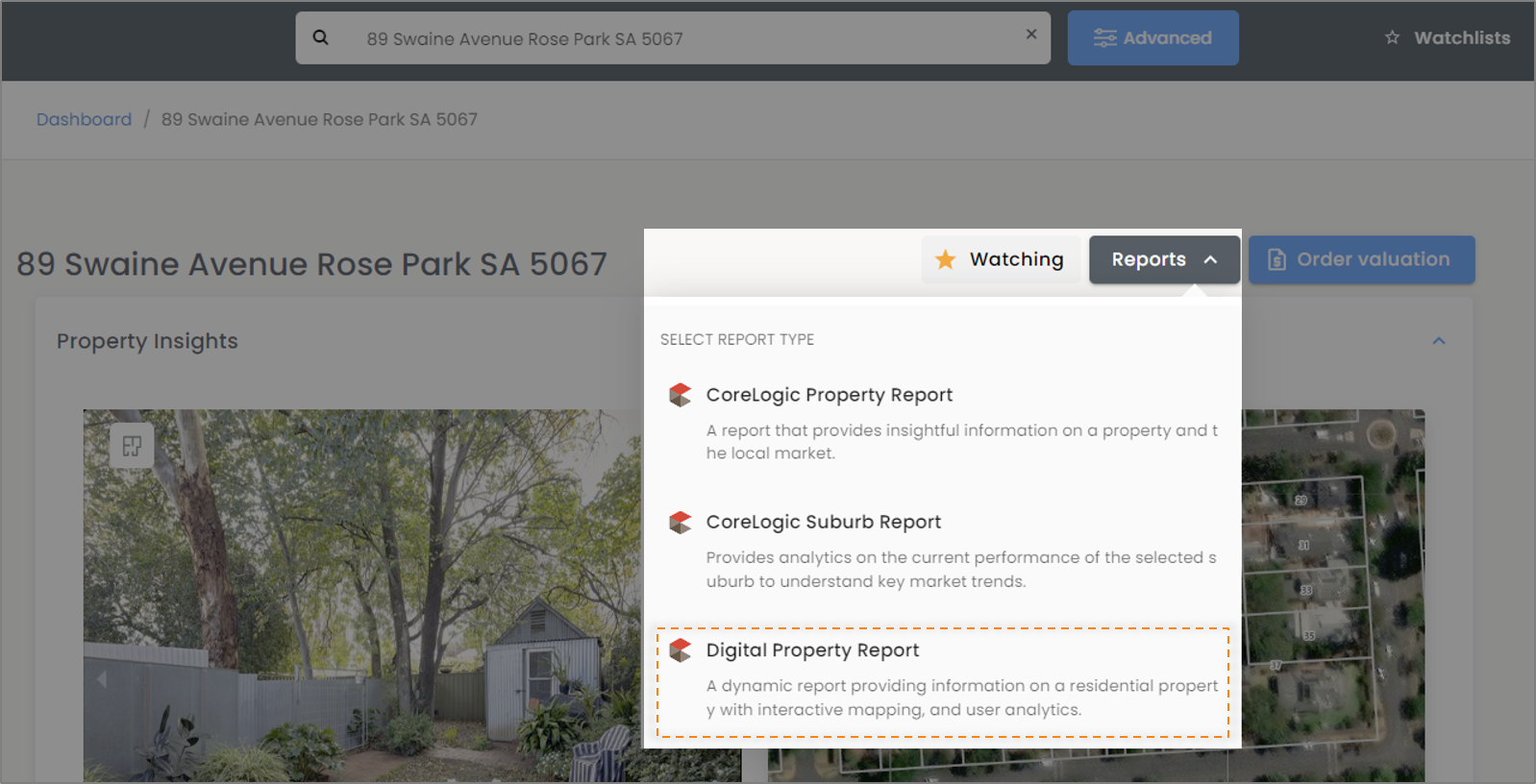Click the address search input field
Viewport: 1536px width, 784px height.
coord(673,38)
